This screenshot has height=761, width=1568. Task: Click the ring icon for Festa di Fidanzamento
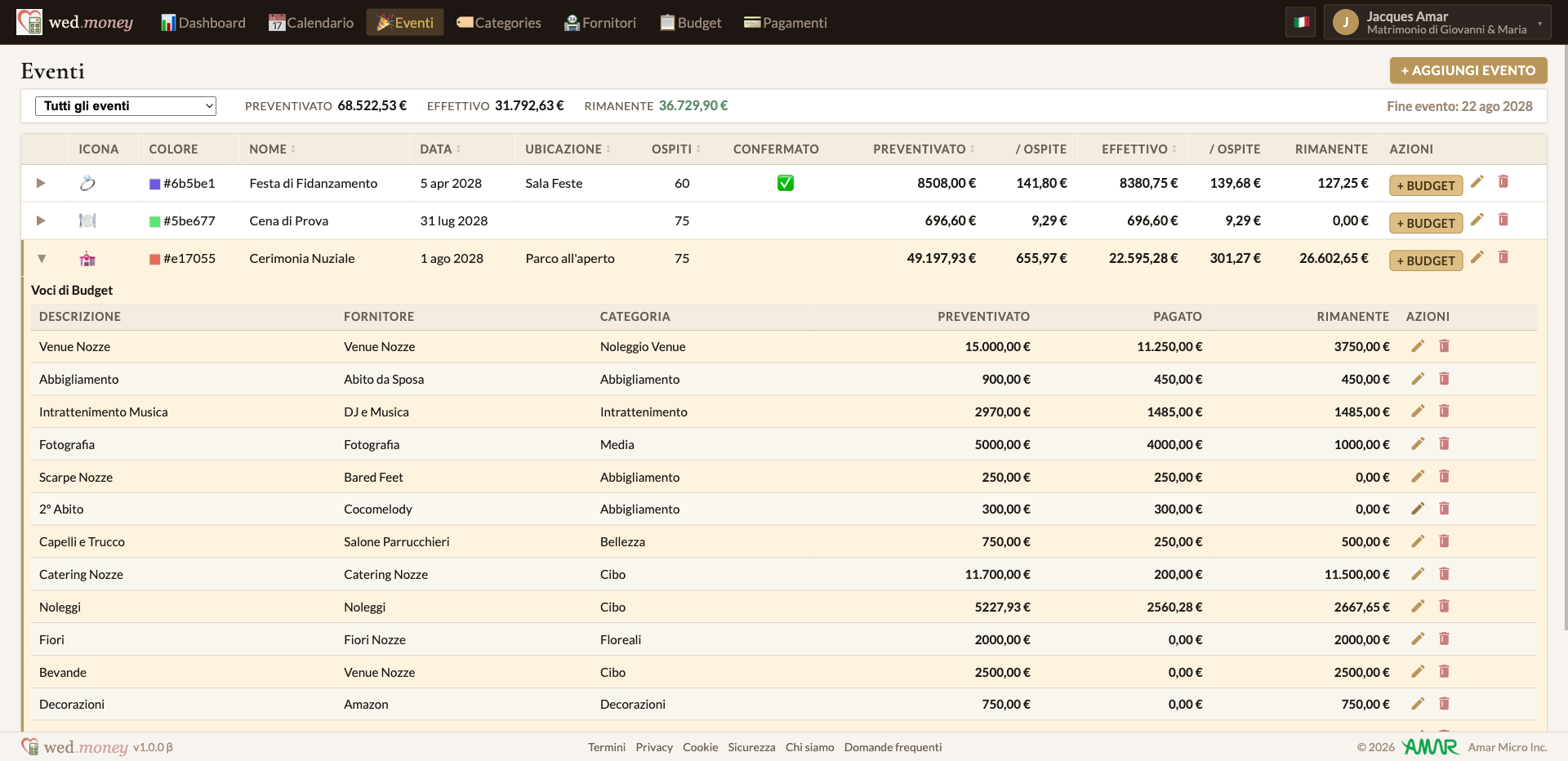(x=87, y=183)
